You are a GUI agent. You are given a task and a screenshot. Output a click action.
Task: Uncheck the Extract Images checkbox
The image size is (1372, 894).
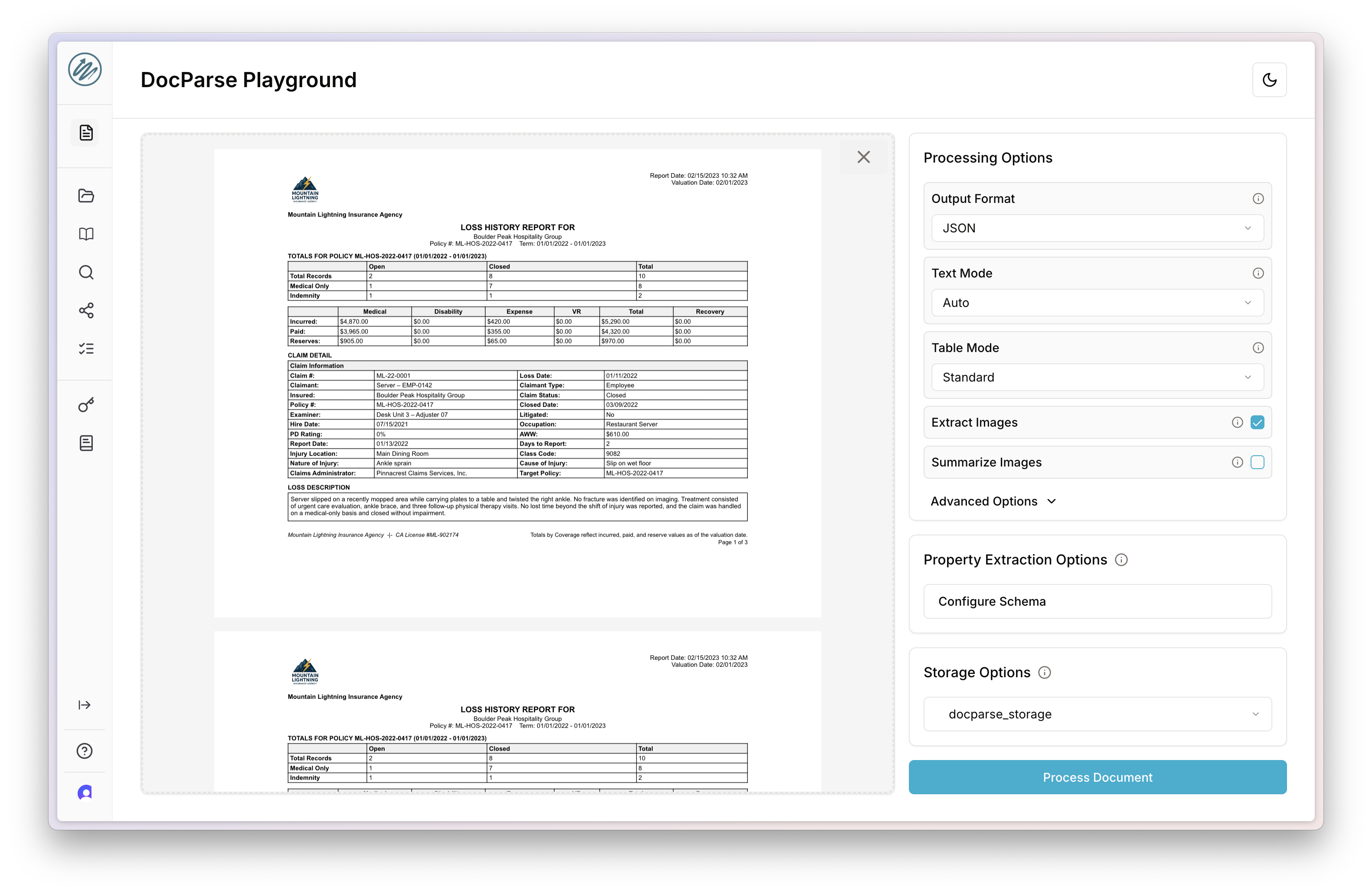[x=1257, y=422]
